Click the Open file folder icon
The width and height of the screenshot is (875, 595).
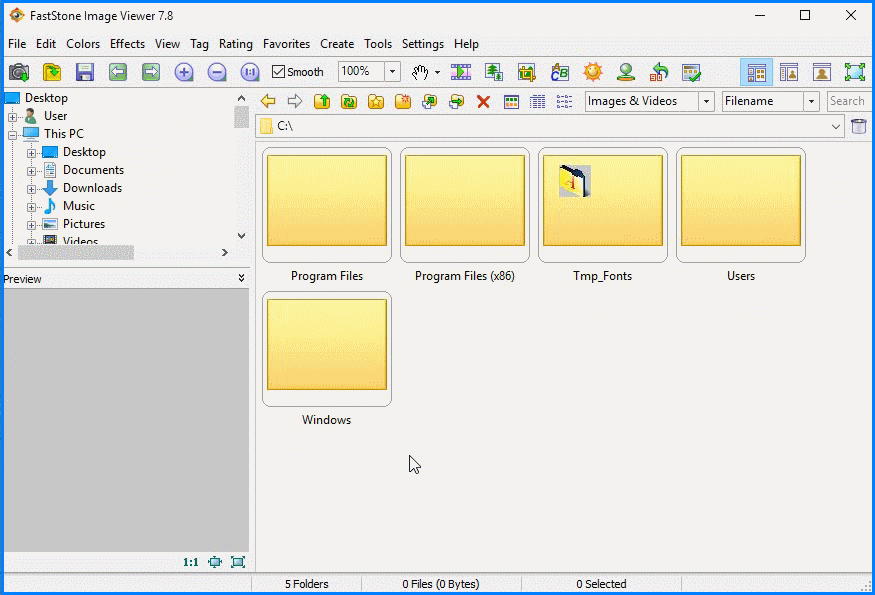[x=52, y=72]
